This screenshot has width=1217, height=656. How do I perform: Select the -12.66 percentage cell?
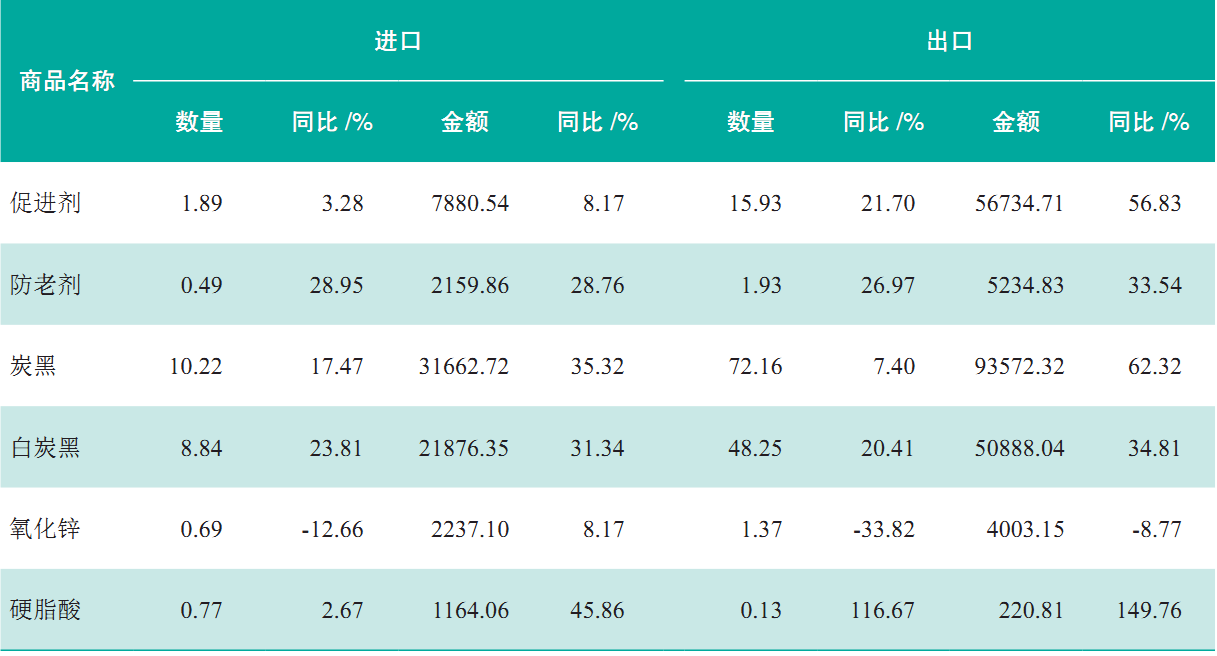(x=332, y=529)
